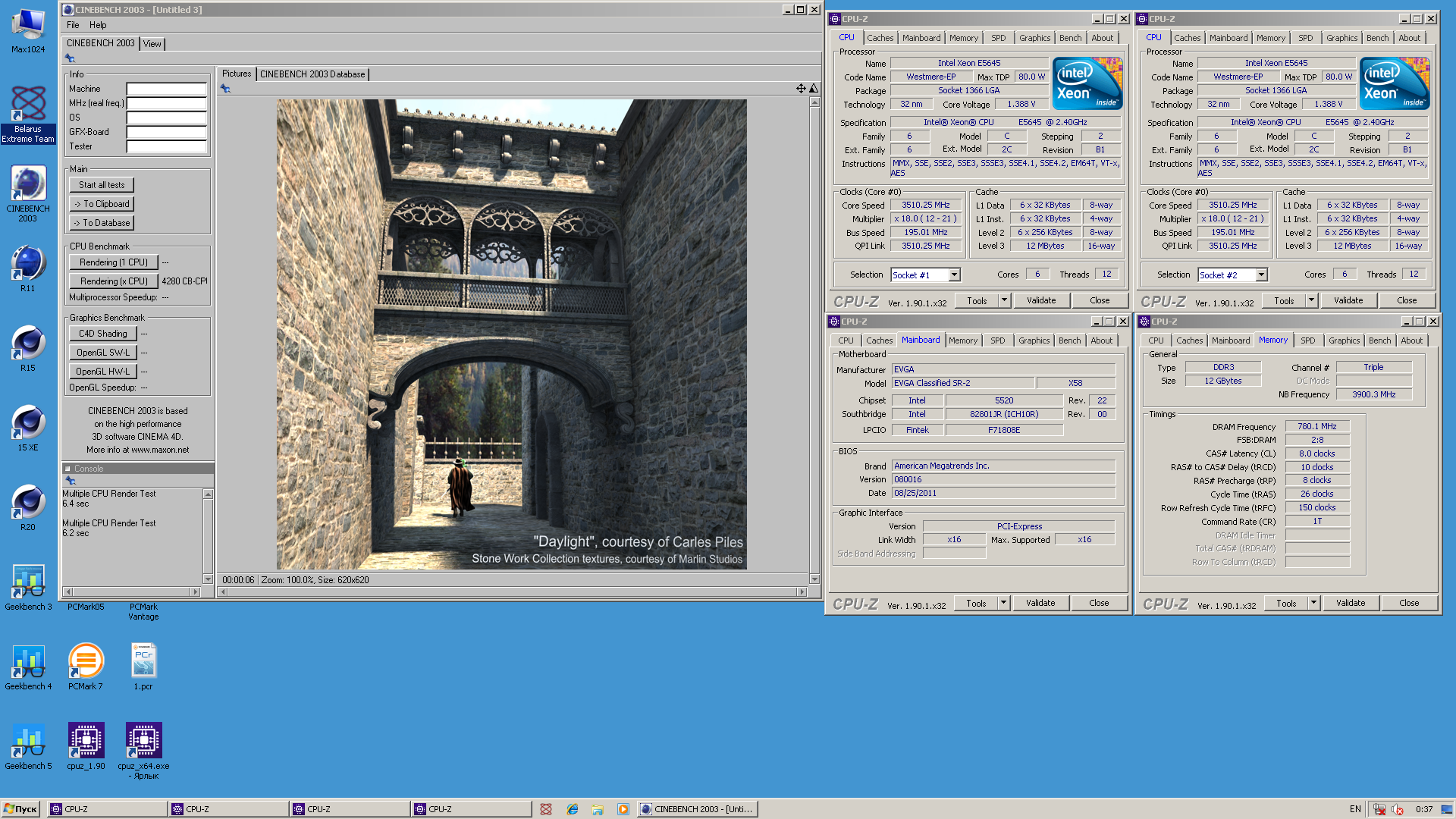Viewport: 1456px width, 819px height.
Task: Launch the Cinebench R20 desktop shortcut
Action: pos(28,508)
